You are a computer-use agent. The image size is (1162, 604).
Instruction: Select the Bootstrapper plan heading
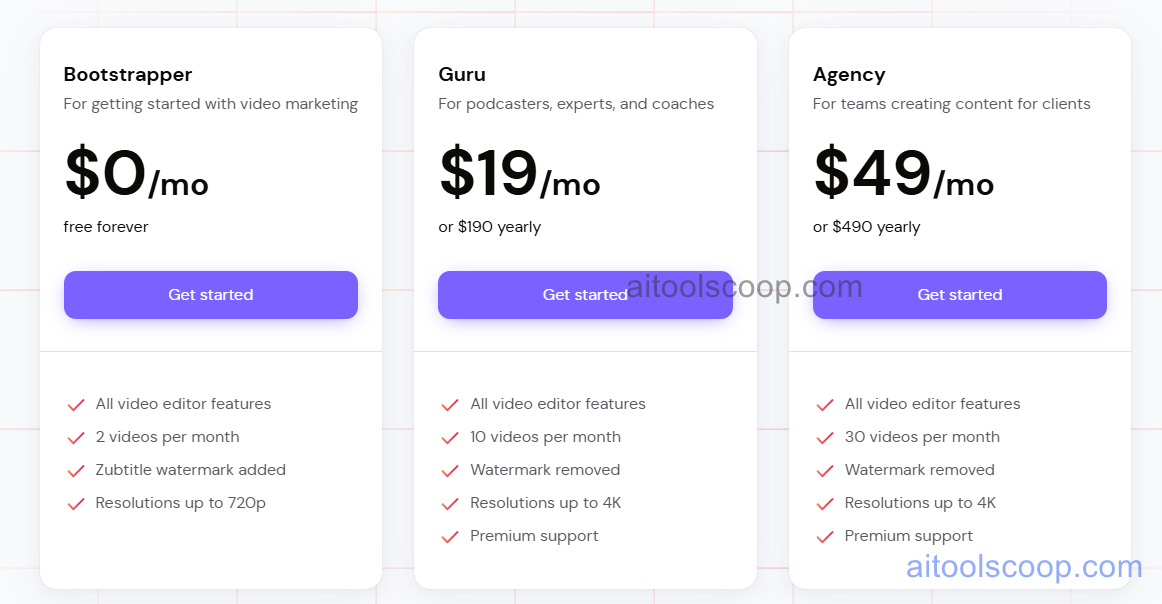click(128, 74)
